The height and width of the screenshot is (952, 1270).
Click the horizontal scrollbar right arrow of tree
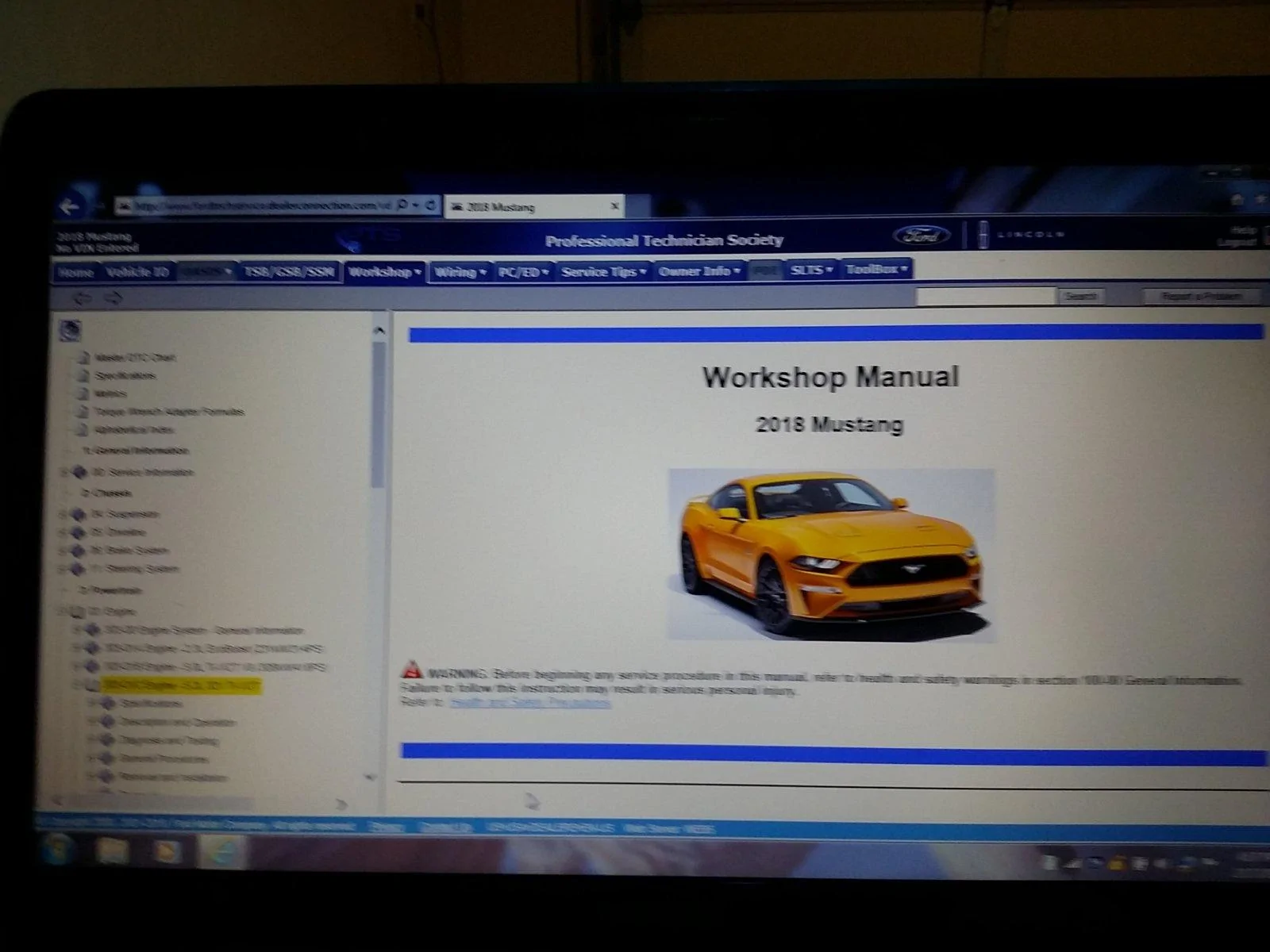click(341, 804)
